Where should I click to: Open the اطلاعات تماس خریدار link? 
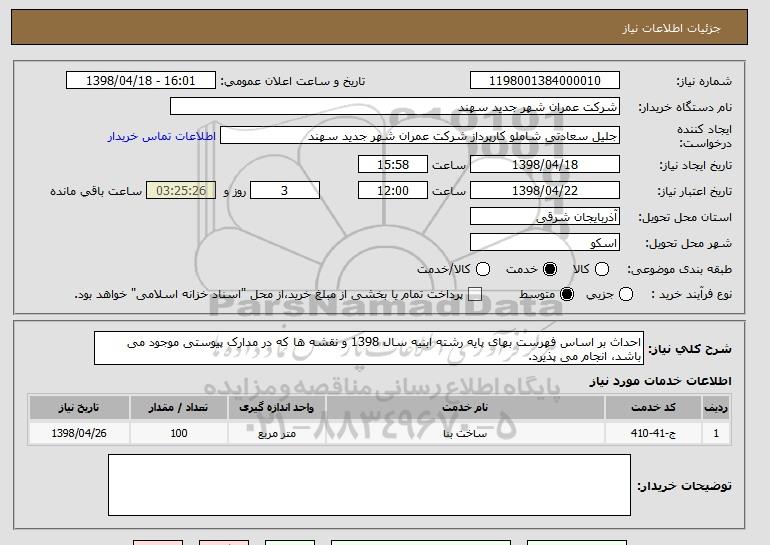coord(162,136)
